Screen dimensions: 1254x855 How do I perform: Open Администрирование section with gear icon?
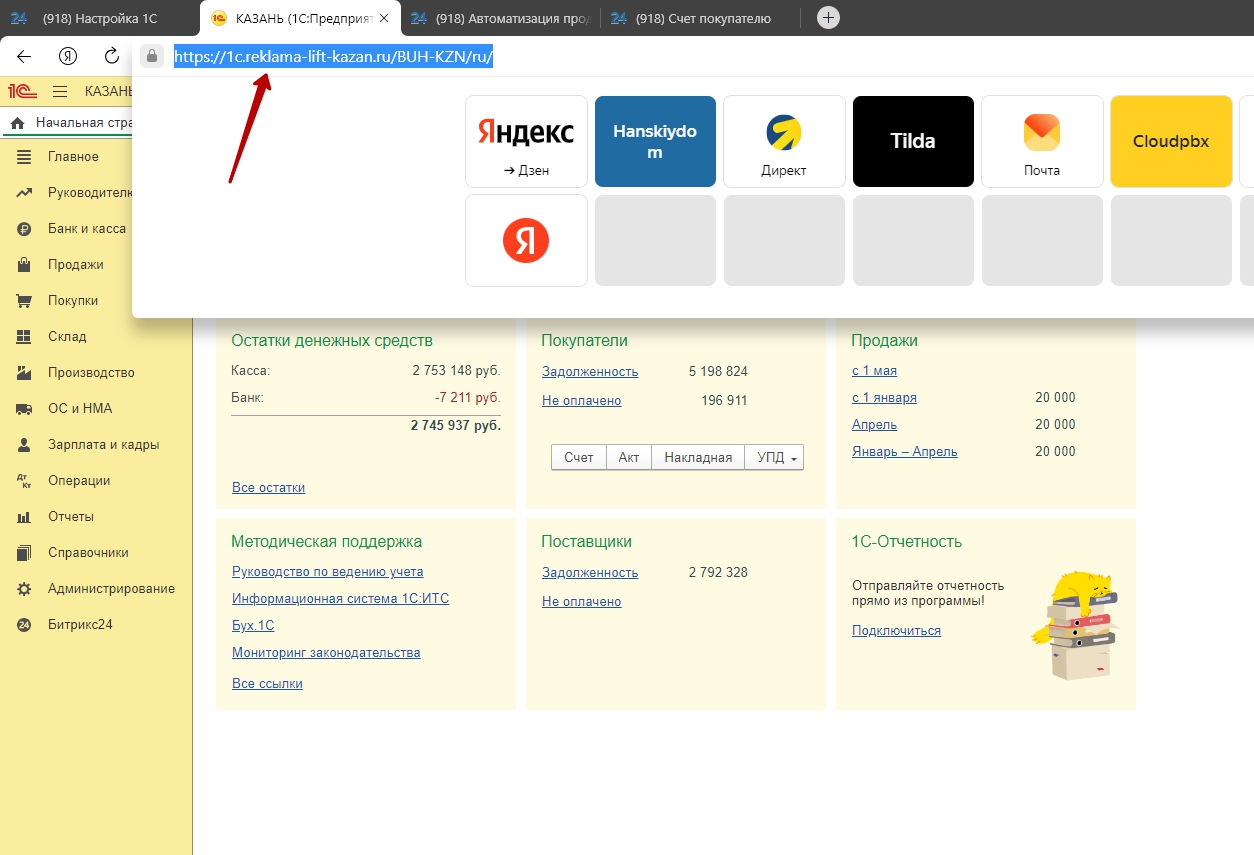(110, 589)
